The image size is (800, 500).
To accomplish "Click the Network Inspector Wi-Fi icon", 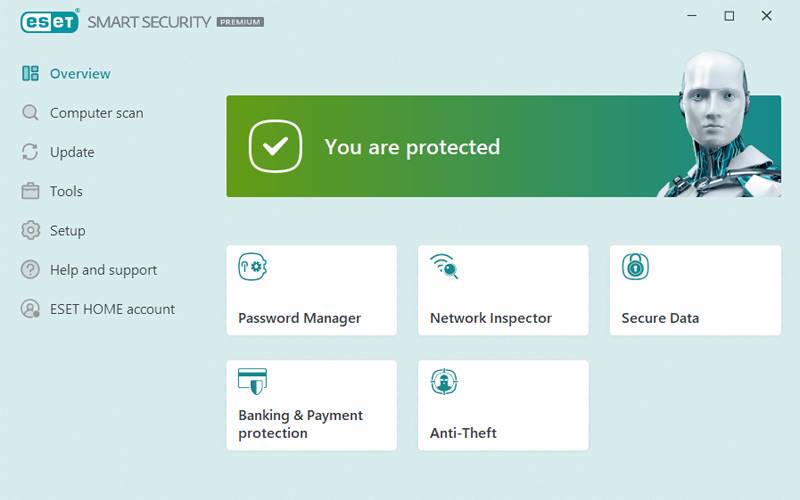I will pos(443,267).
